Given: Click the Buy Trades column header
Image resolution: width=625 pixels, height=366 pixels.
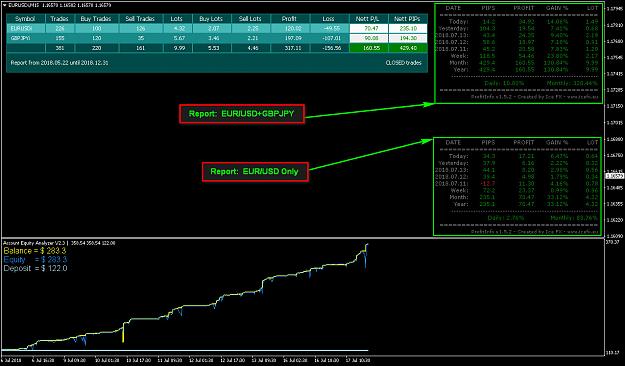Looking at the screenshot, I should tap(96, 19).
